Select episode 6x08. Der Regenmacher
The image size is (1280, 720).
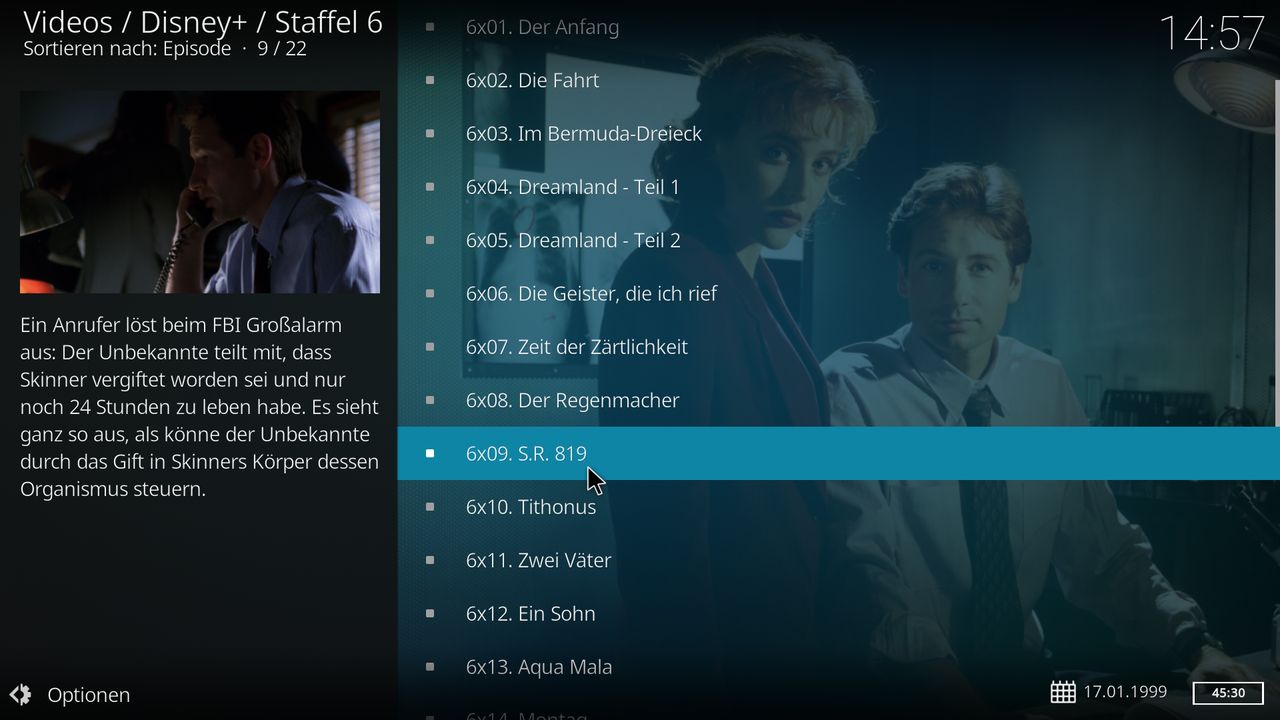(x=837, y=400)
